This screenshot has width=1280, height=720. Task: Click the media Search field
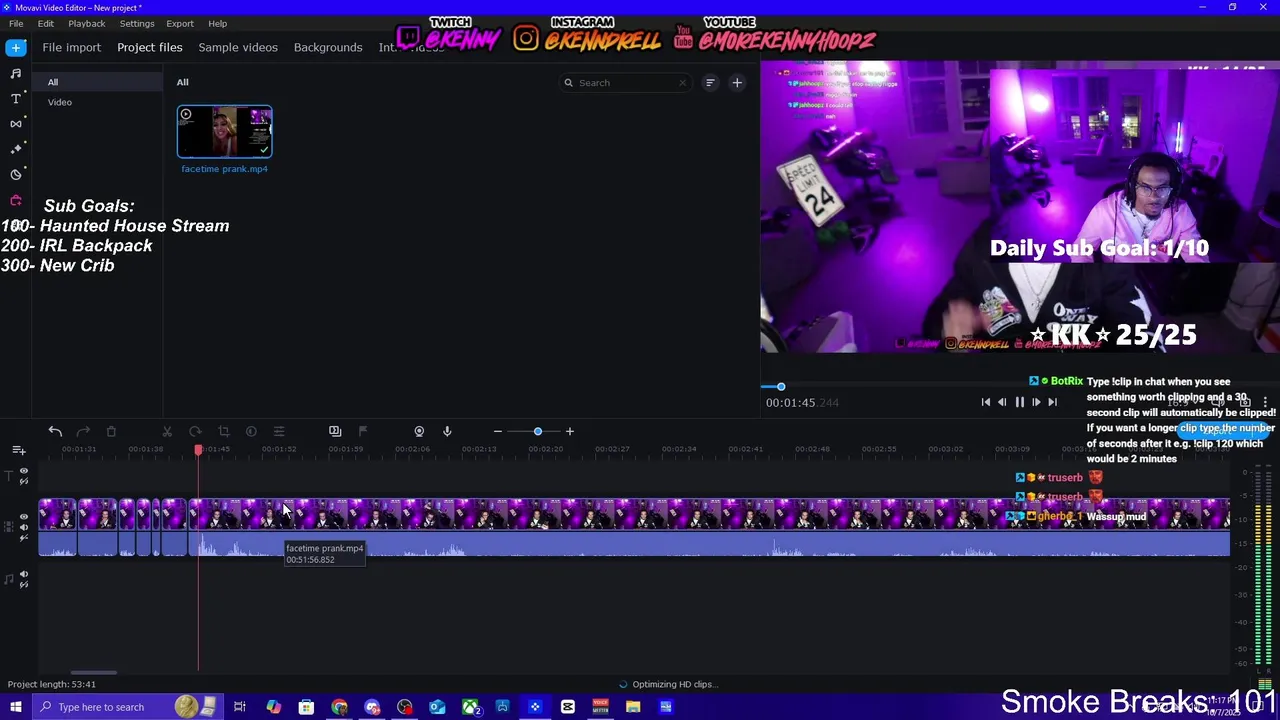point(625,83)
